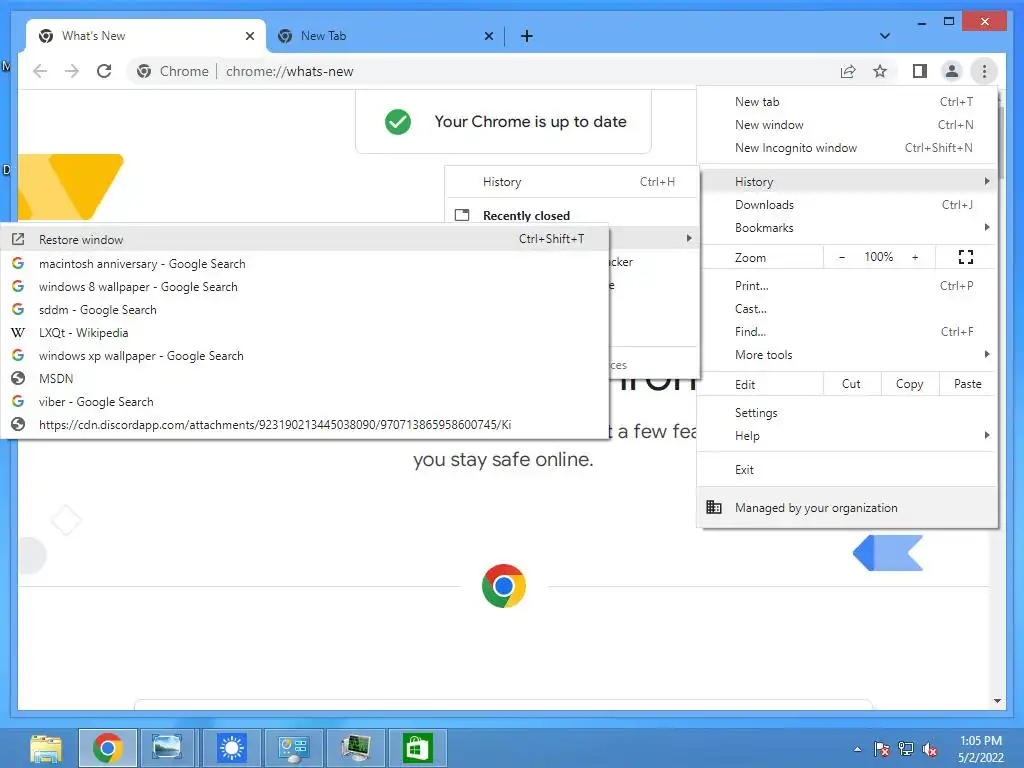This screenshot has width=1024, height=768.
Task: Click Managed by your organization
Action: [847, 507]
